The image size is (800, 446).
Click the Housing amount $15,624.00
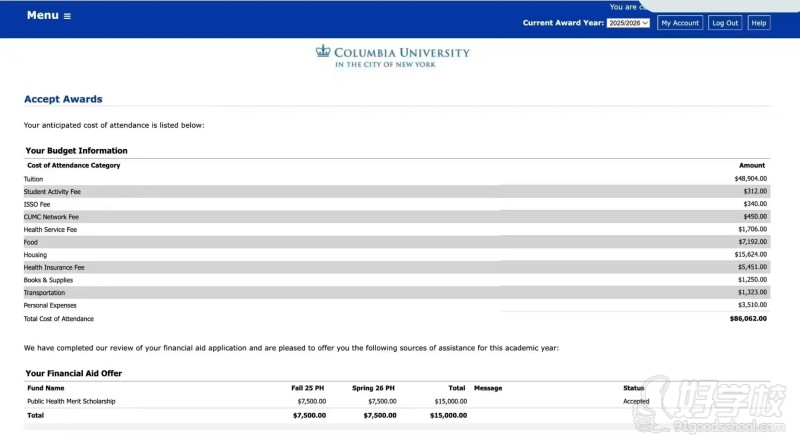750,255
